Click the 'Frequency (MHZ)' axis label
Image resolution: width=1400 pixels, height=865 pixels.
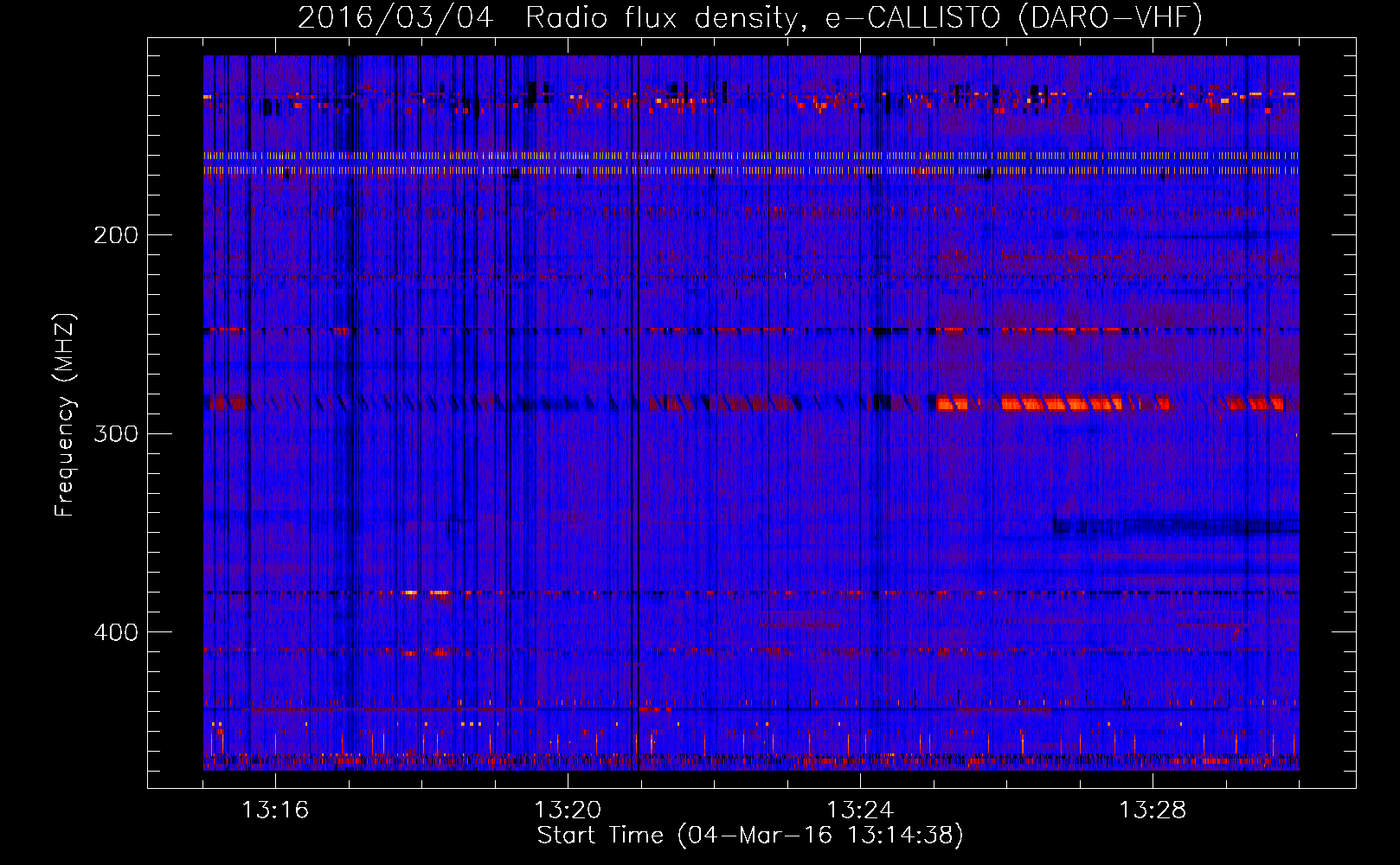click(65, 415)
